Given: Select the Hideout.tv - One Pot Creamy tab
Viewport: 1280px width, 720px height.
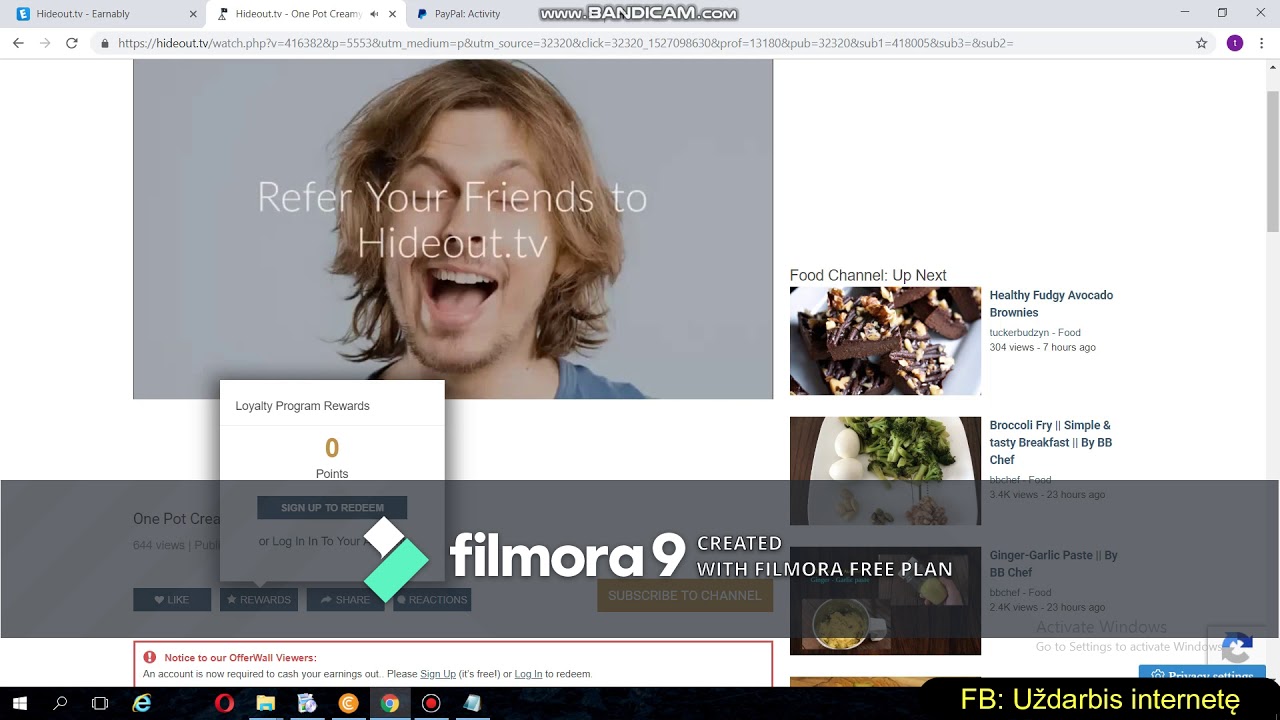Looking at the screenshot, I should tap(306, 14).
